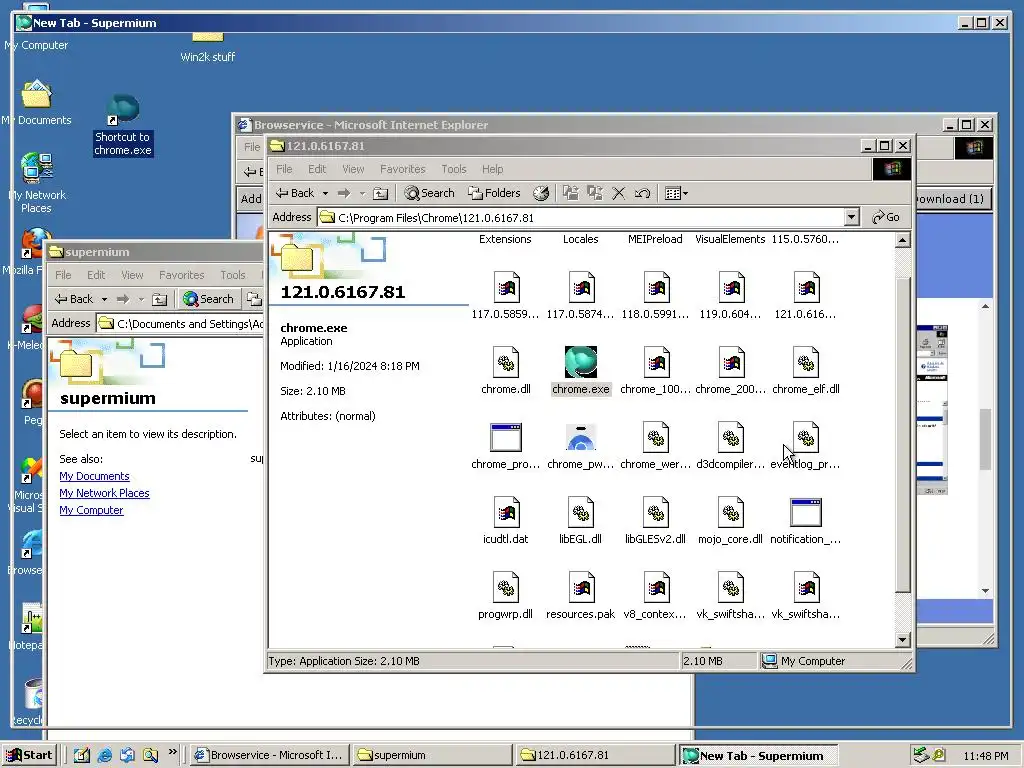
Task: Click Search button in supermium window toolbar
Action: pyautogui.click(x=208, y=299)
